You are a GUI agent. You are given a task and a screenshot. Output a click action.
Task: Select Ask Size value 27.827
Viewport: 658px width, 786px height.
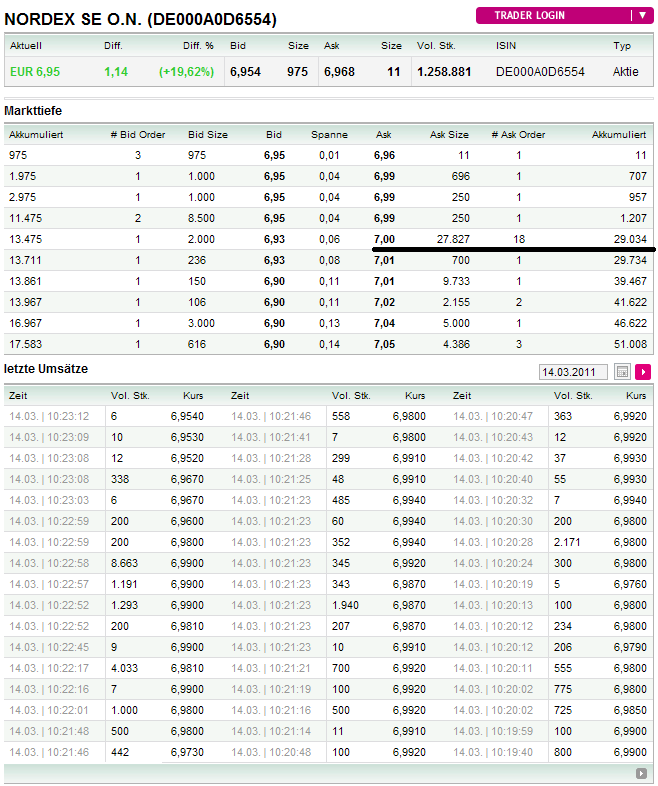[453, 239]
